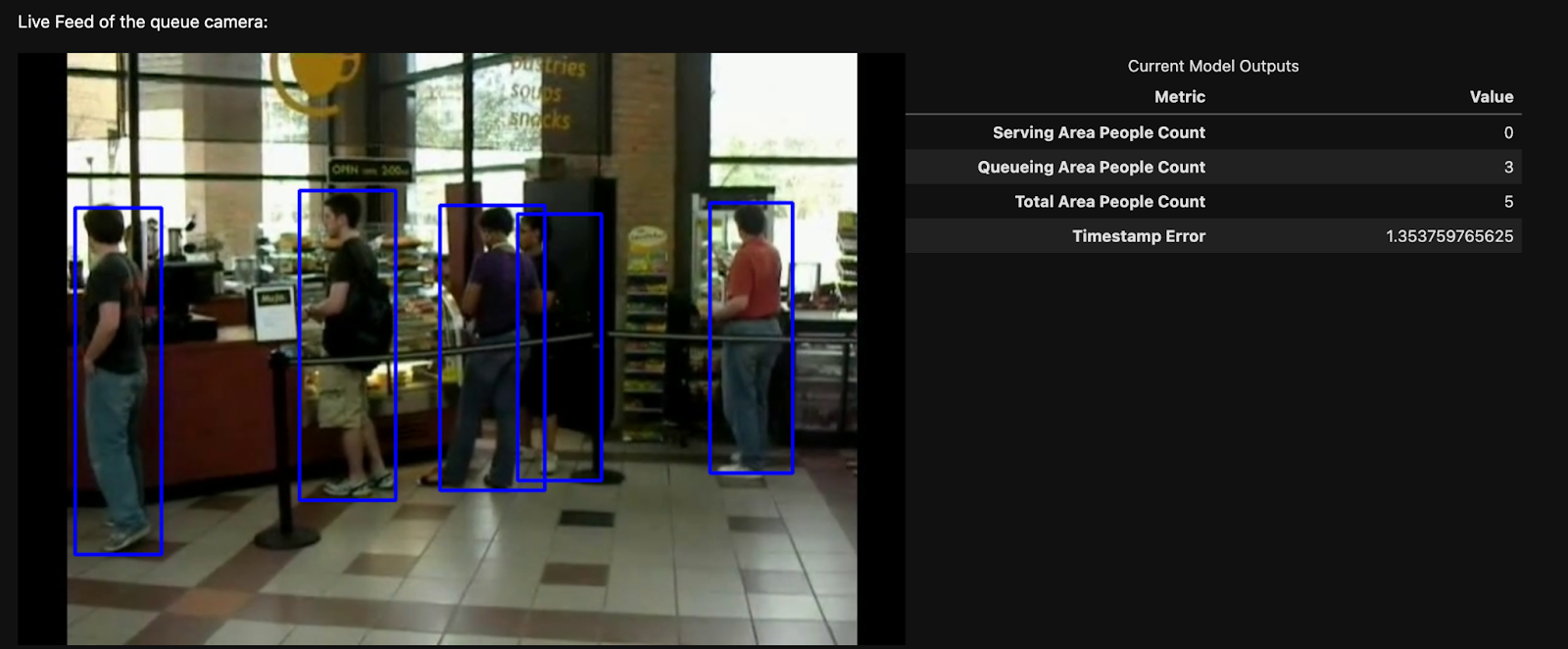The image size is (1568, 649).
Task: Click the Live Feed of the queue camera heading
Action: [x=142, y=22]
